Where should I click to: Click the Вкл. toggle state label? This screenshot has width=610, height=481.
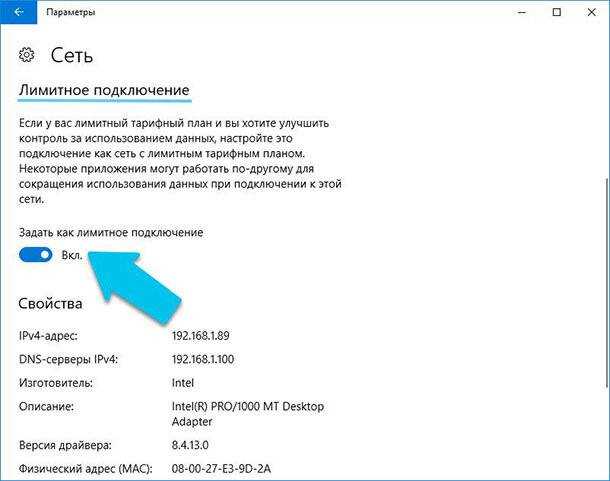pos(72,255)
